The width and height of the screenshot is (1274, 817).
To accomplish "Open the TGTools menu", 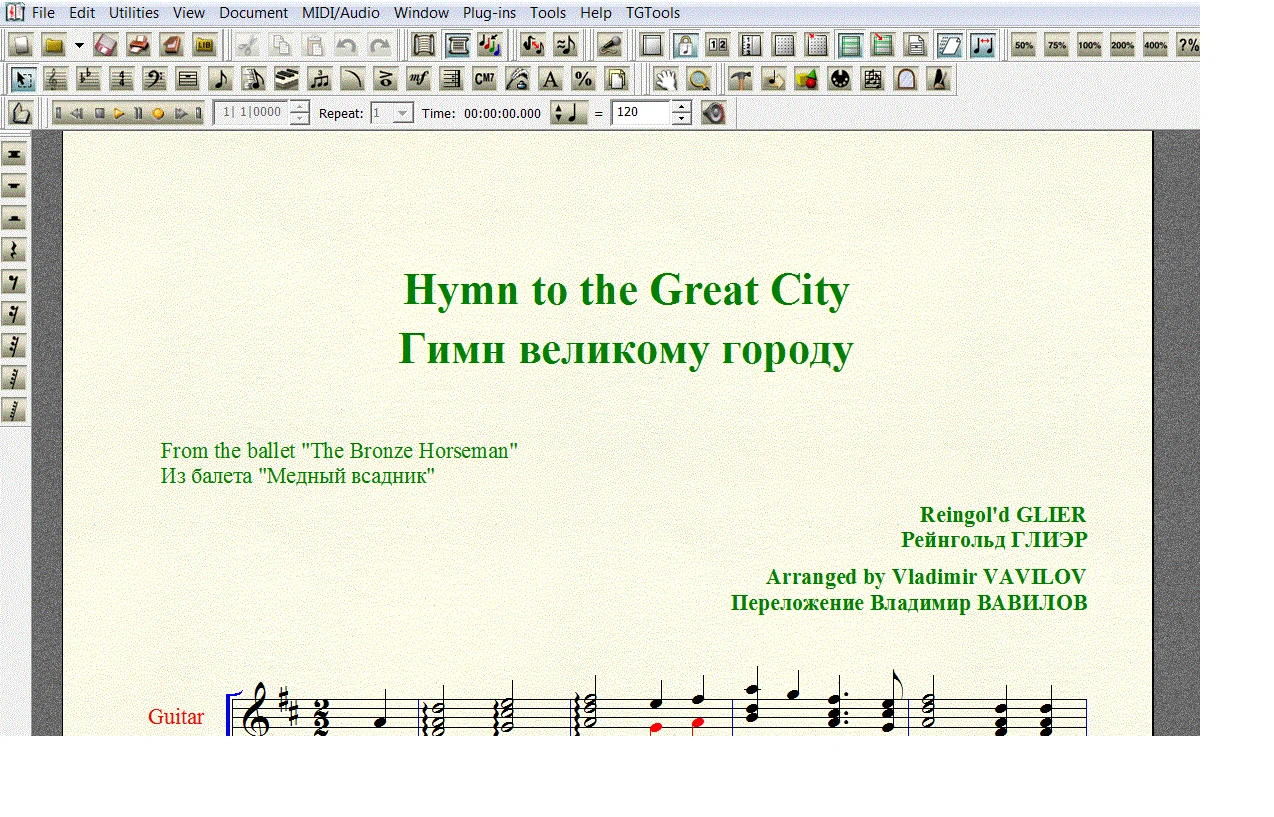I will (653, 13).
